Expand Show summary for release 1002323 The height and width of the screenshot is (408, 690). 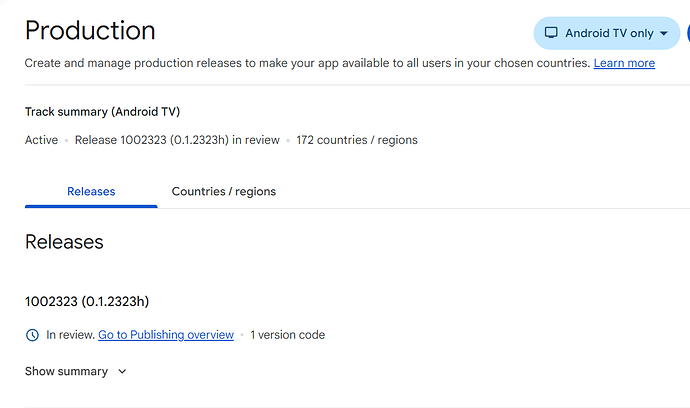point(76,371)
